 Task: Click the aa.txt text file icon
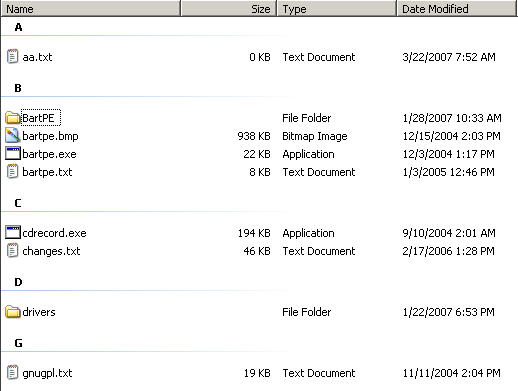point(12,57)
